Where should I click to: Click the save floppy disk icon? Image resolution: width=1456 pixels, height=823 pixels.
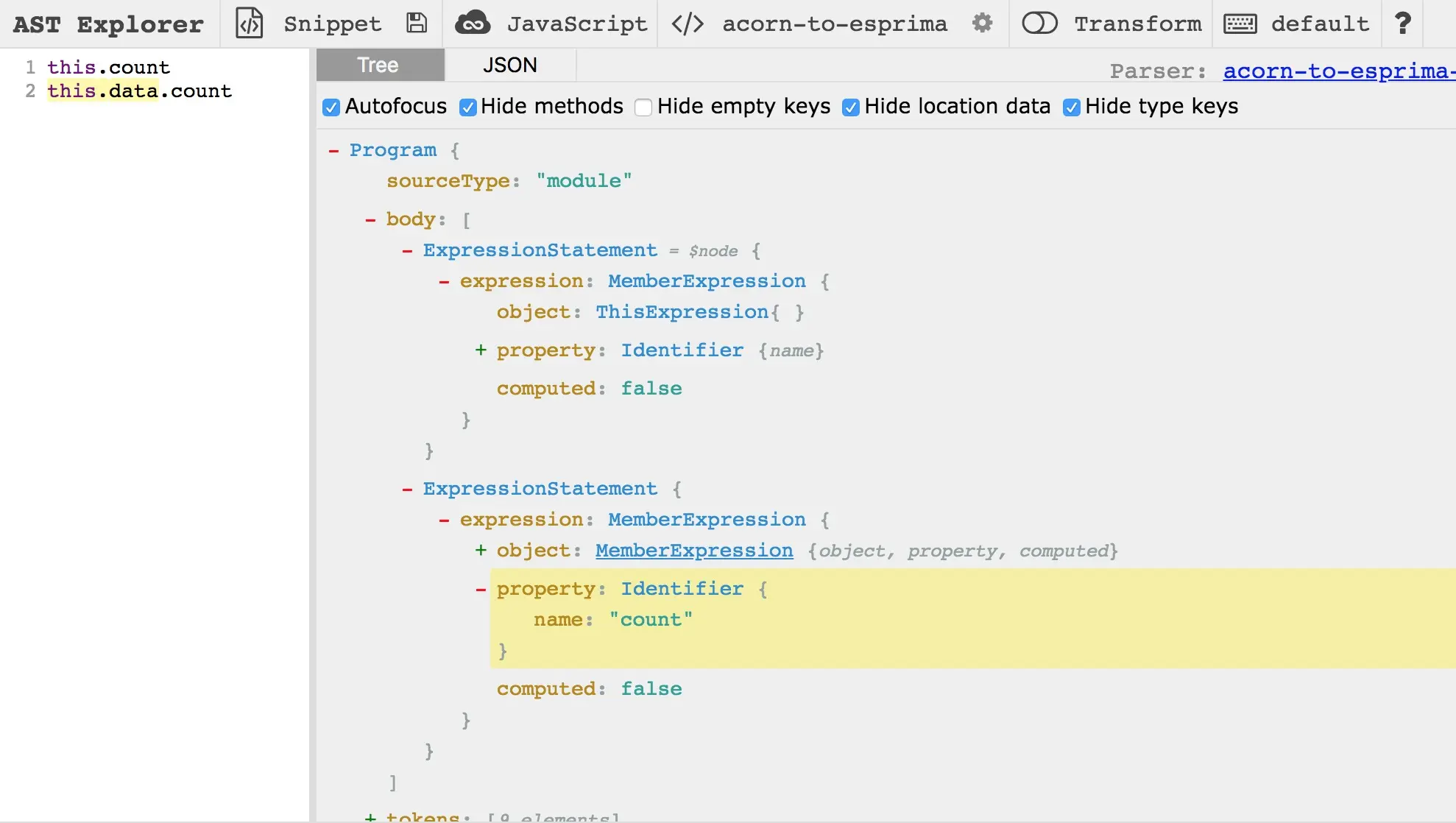click(x=417, y=24)
